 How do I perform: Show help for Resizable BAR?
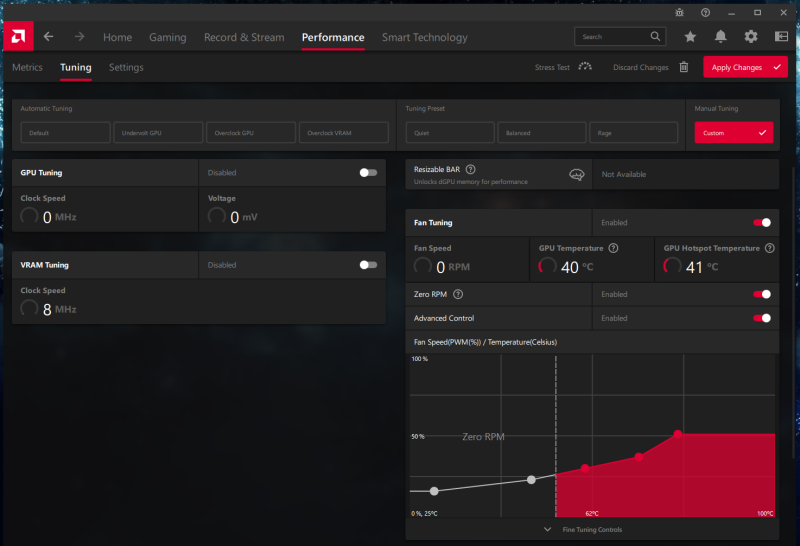pyautogui.click(x=470, y=170)
